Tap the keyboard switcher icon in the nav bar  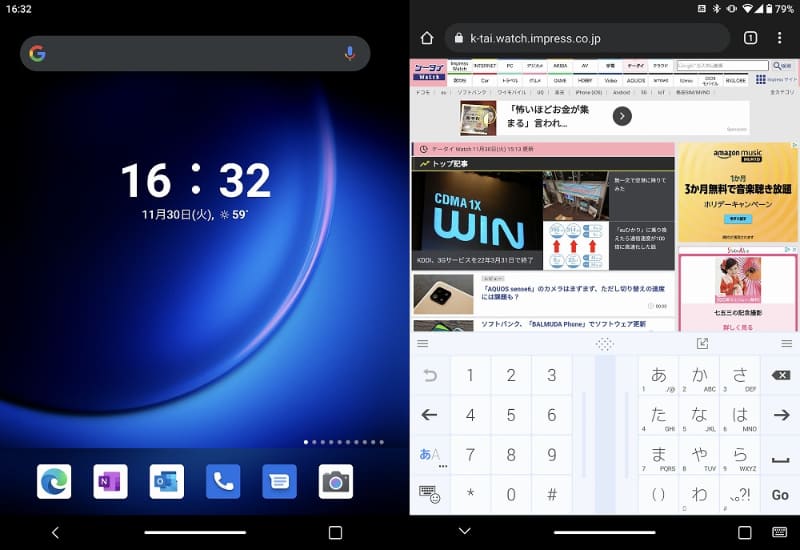(779, 532)
